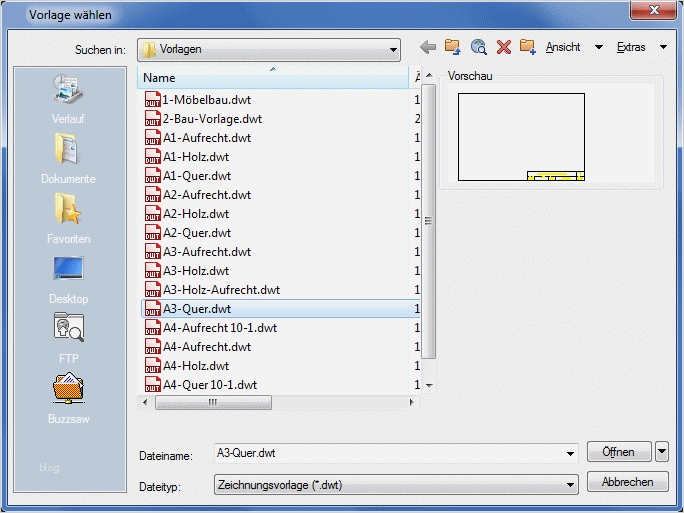Open the Buzzsaw location shortcut
The height and width of the screenshot is (513, 684).
coord(68,399)
